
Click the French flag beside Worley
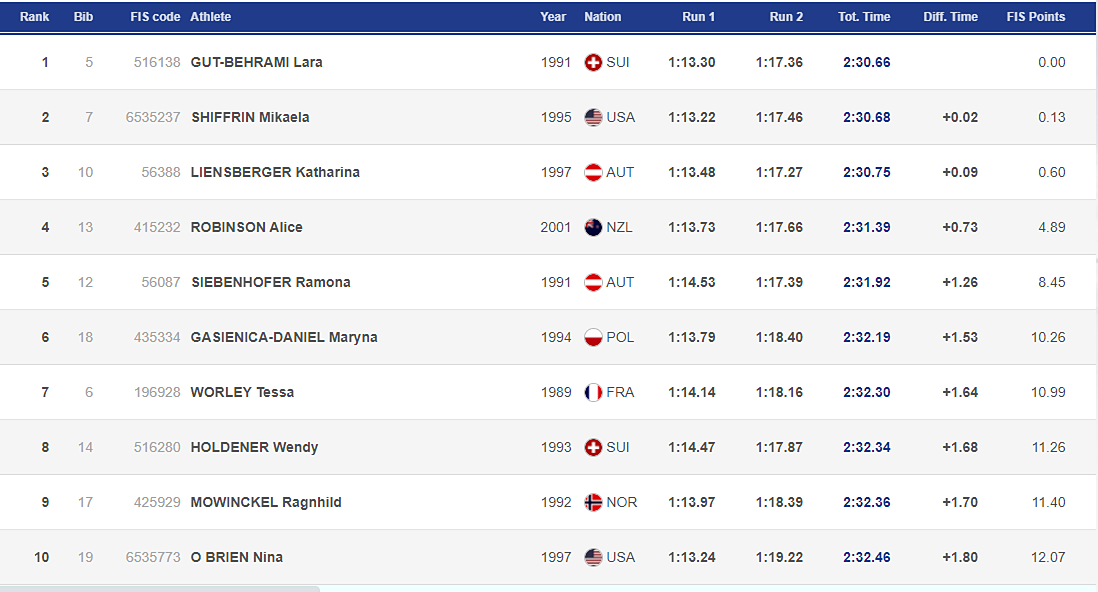[593, 392]
